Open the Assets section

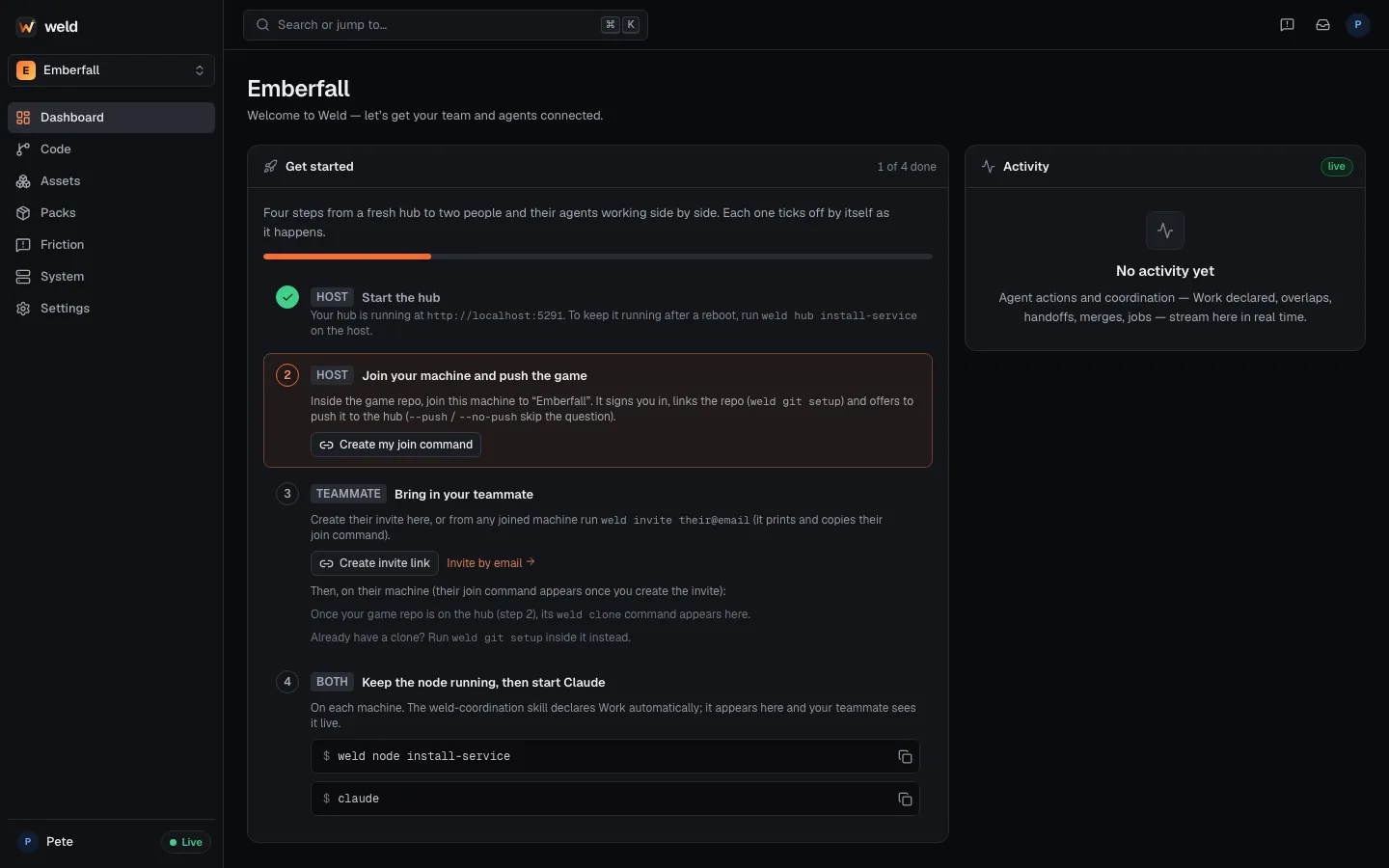tap(111, 181)
